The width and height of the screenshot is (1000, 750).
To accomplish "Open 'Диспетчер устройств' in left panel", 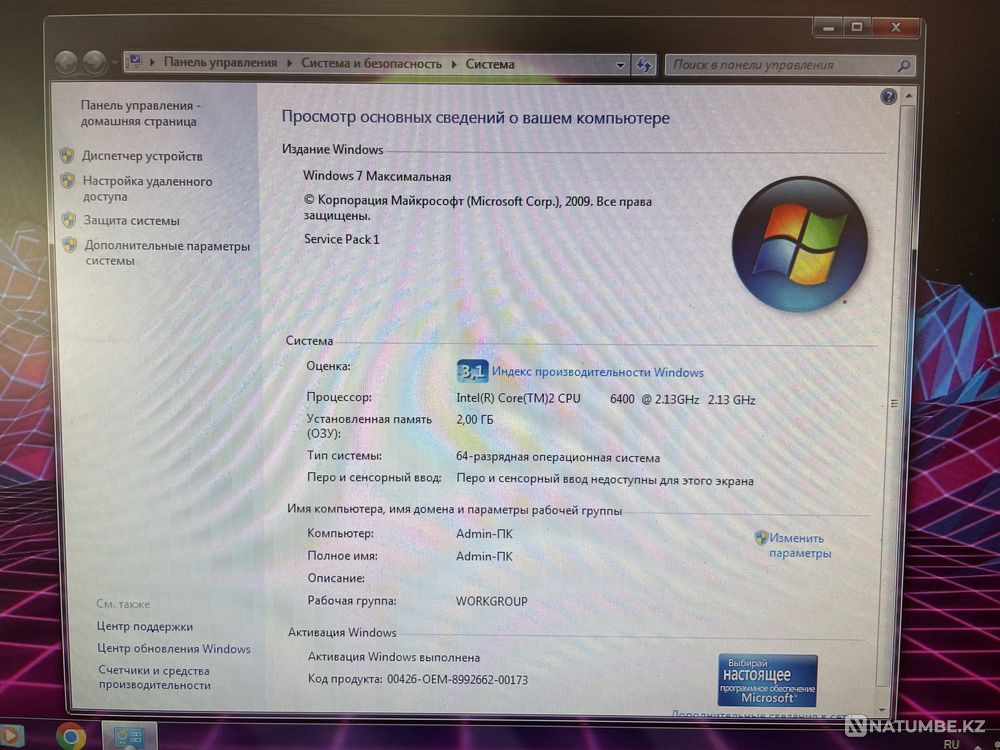I will pyautogui.click(x=142, y=156).
